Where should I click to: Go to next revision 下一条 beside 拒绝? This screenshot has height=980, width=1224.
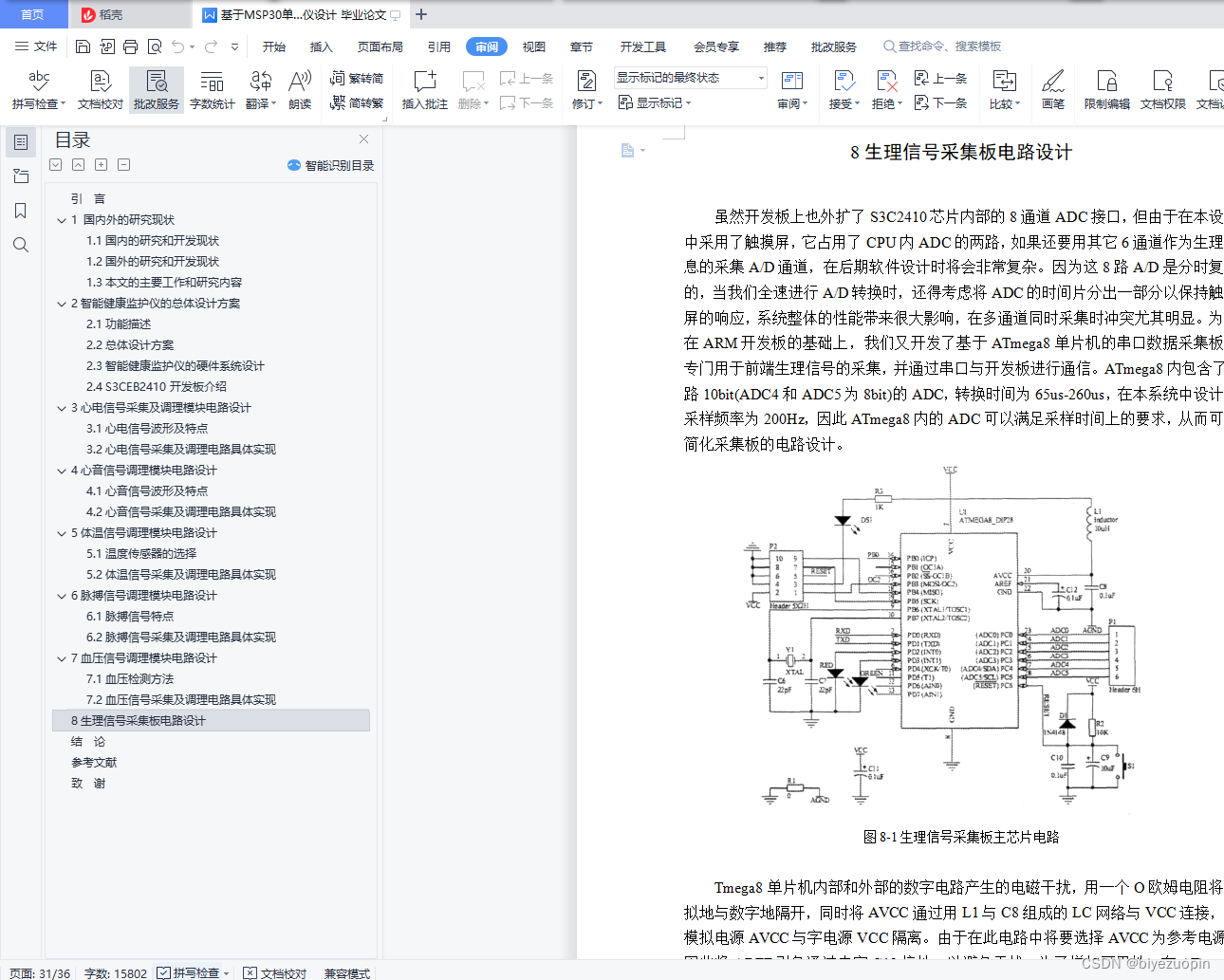click(940, 102)
